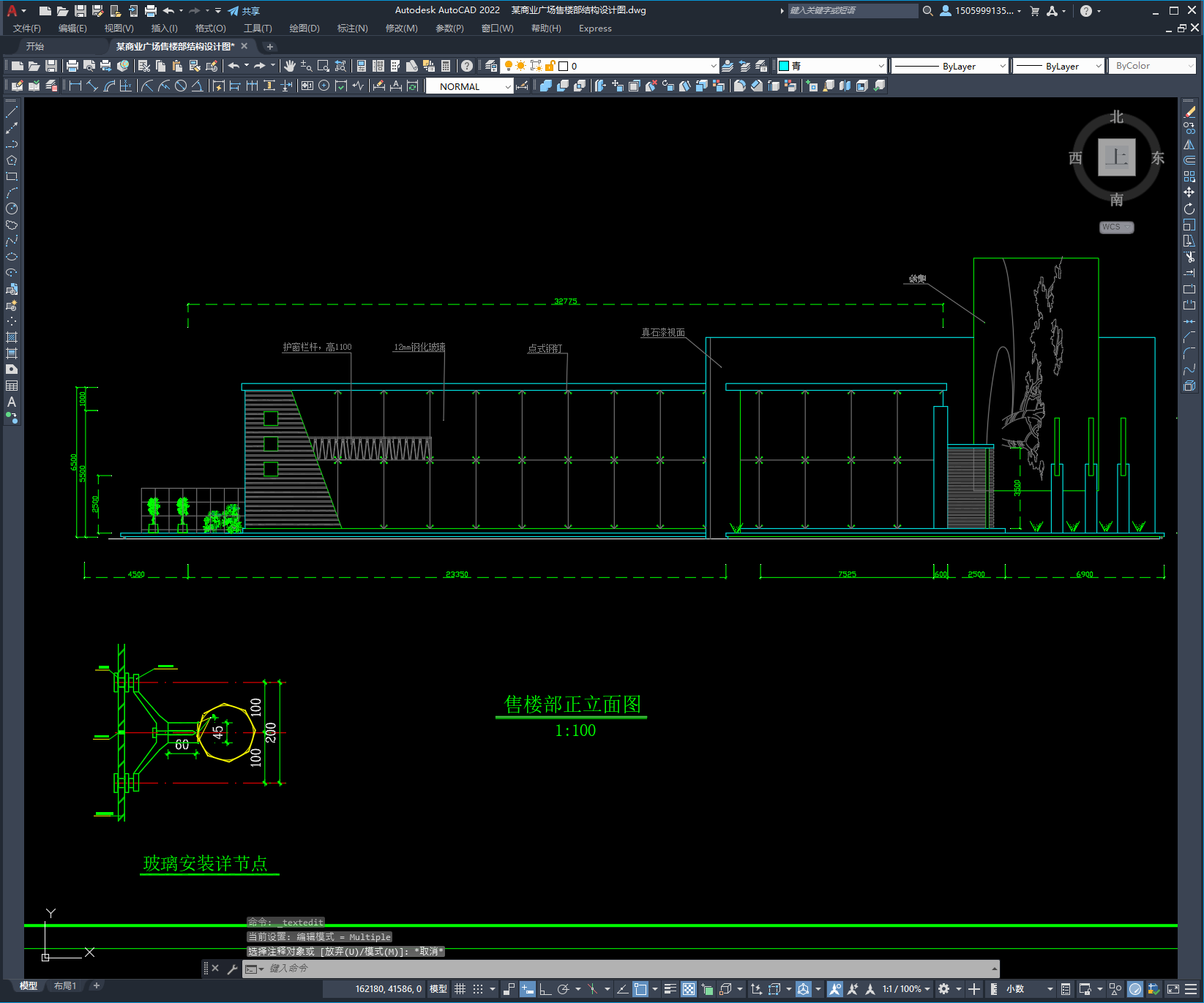
Task: Click the Pan hand icon
Action: 290,66
